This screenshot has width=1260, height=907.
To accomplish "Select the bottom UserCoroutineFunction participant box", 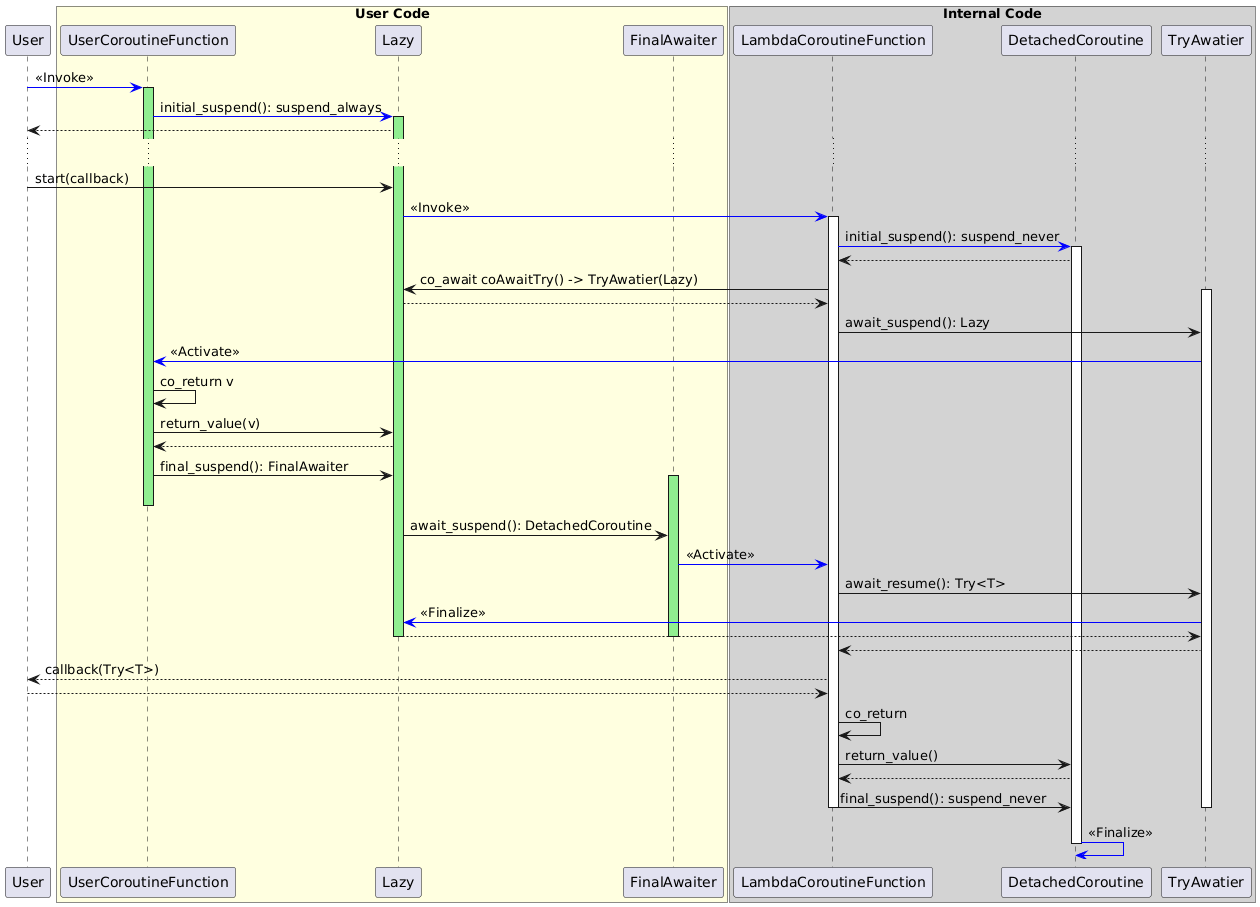I will (148, 882).
